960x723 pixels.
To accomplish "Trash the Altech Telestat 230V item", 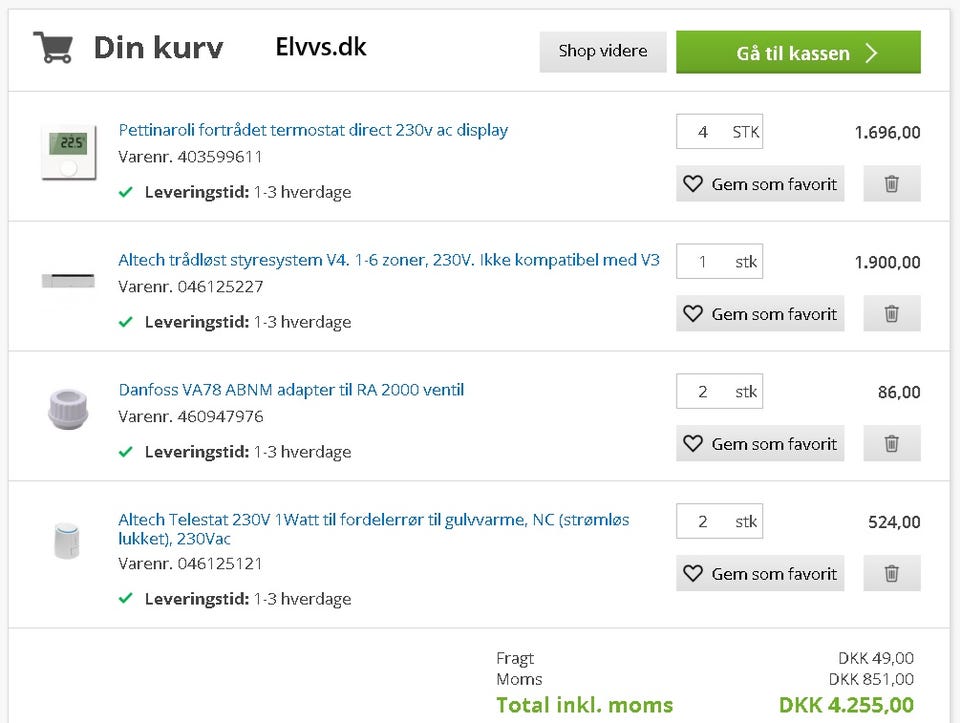I will (891, 574).
